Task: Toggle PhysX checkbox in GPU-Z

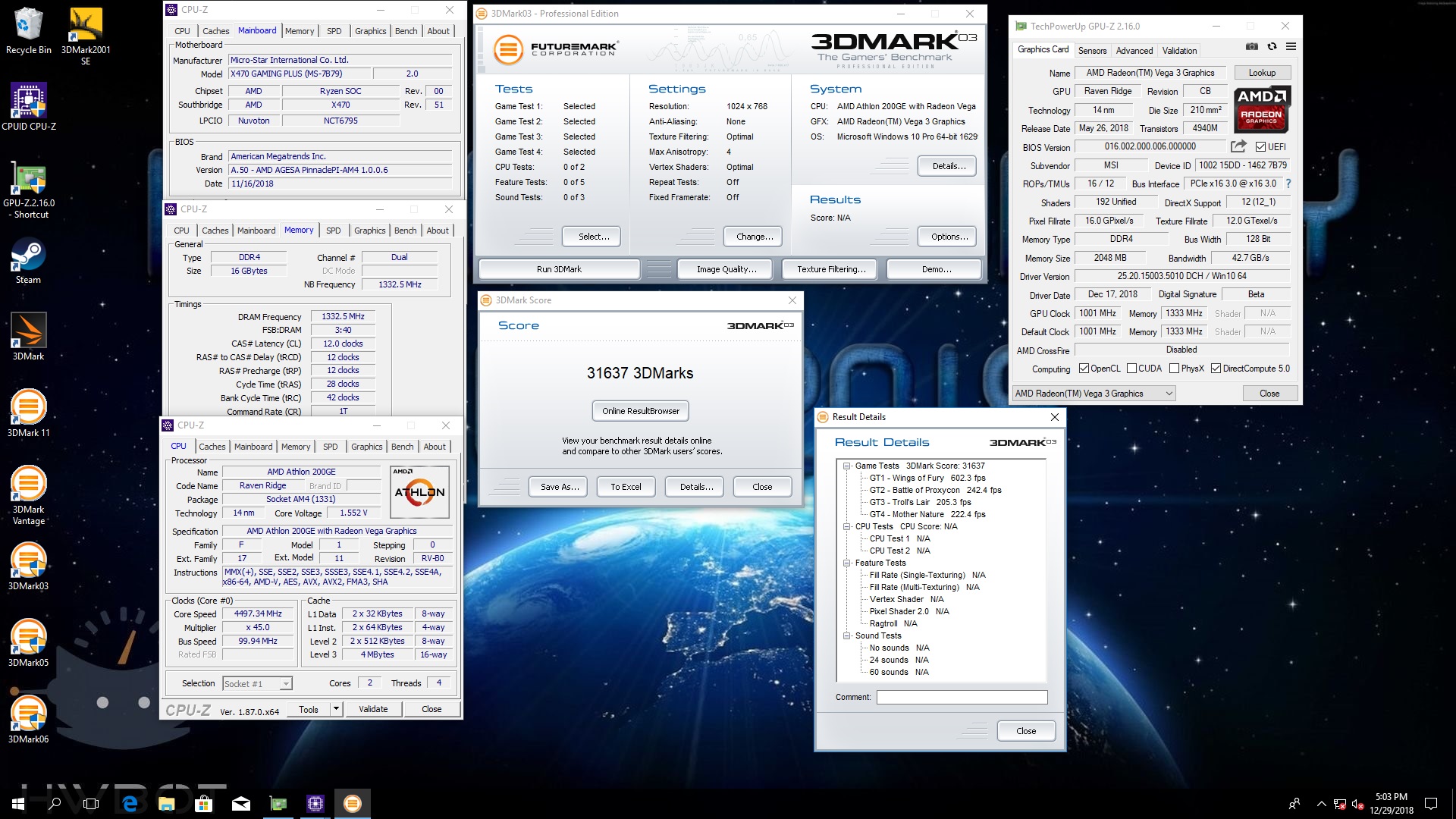Action: [x=1174, y=369]
